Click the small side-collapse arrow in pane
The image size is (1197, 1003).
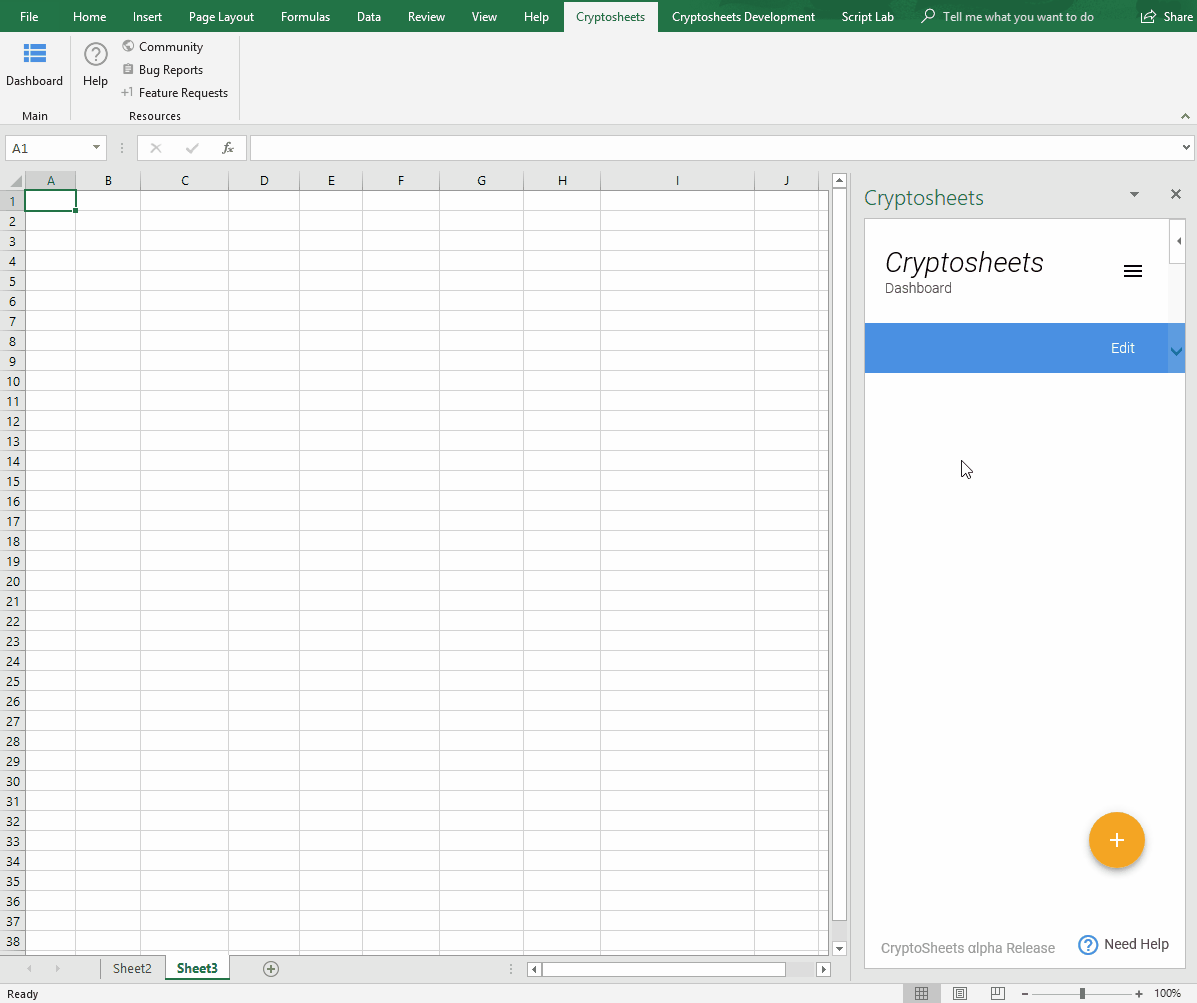point(1179,241)
